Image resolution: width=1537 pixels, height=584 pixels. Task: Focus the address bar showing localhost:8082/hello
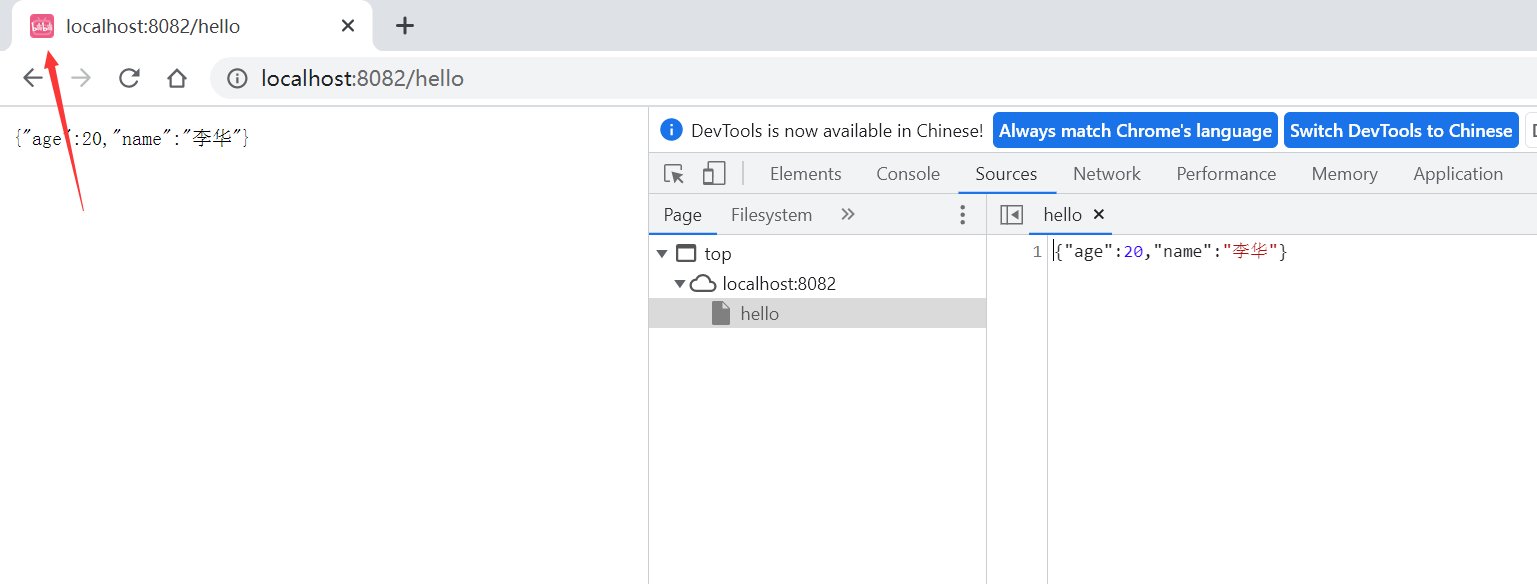coord(873,78)
